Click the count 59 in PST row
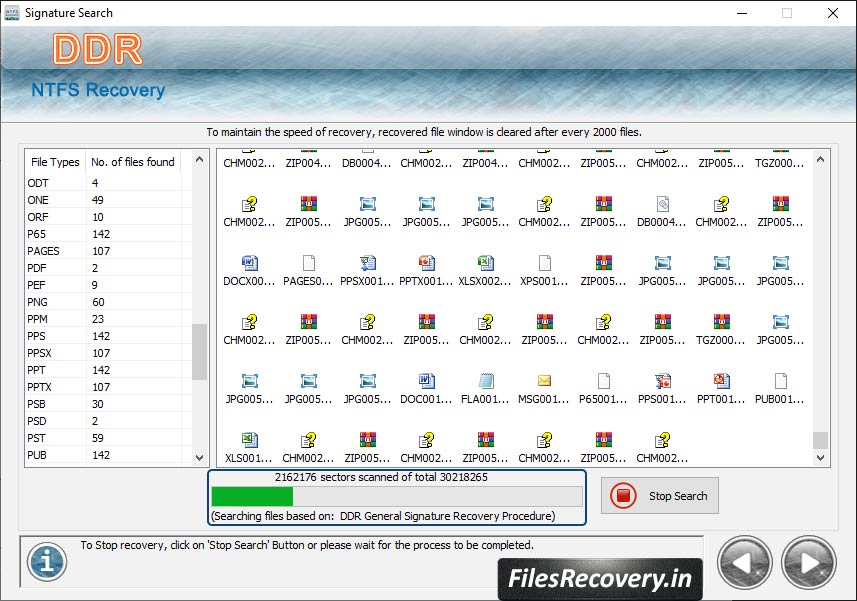This screenshot has height=601, width=857. point(97,438)
